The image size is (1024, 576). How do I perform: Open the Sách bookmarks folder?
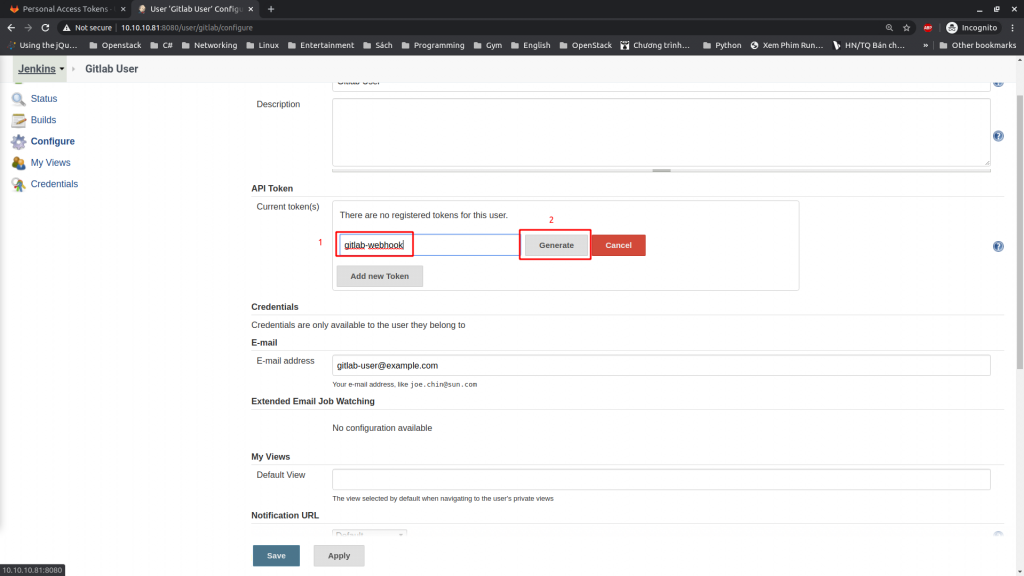pos(377,45)
